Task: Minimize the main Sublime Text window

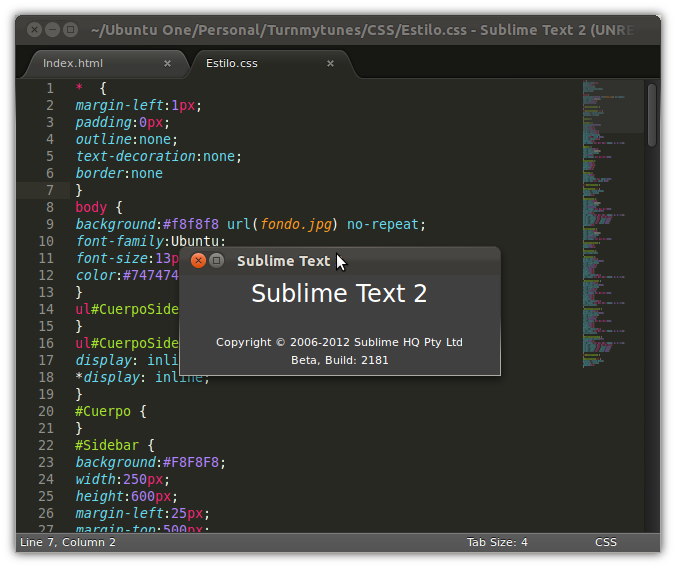Action: pos(53,30)
